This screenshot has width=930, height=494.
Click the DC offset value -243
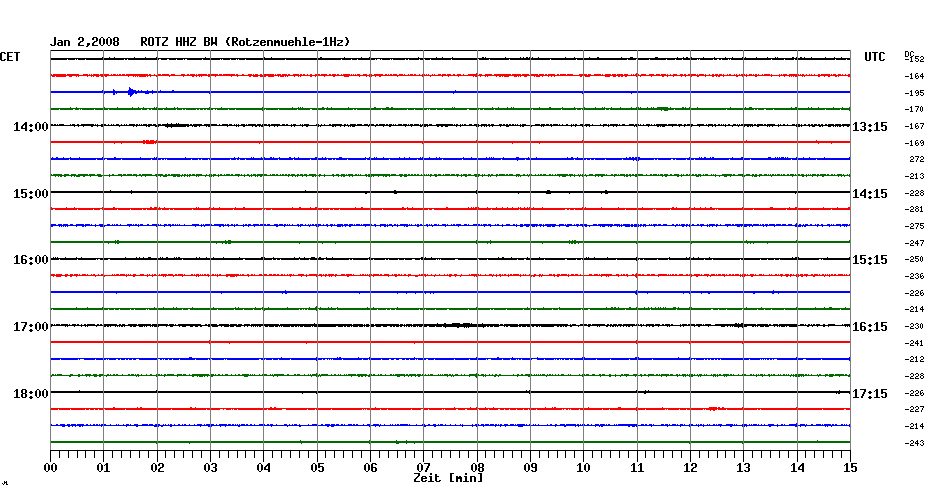click(915, 443)
